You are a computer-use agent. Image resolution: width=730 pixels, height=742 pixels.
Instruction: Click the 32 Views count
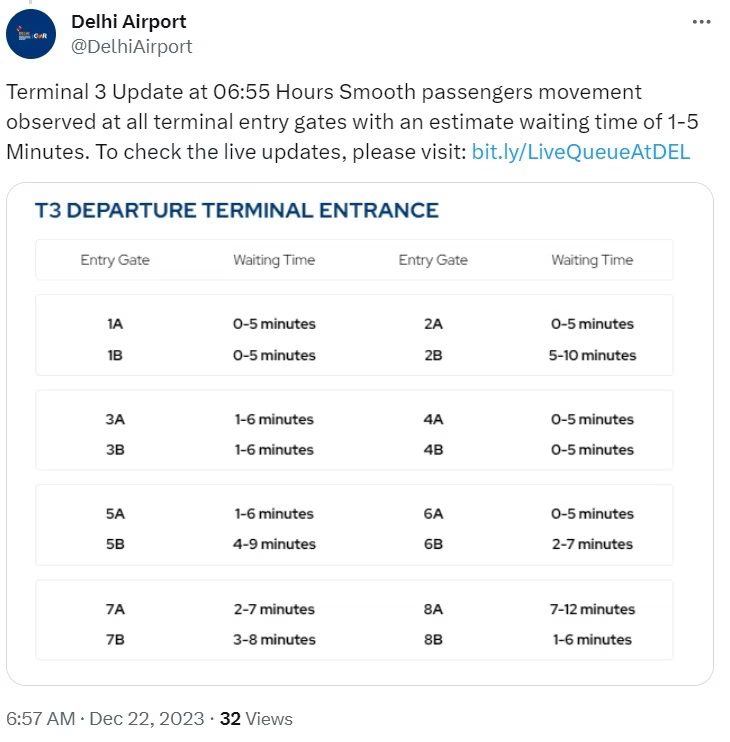coord(256,718)
